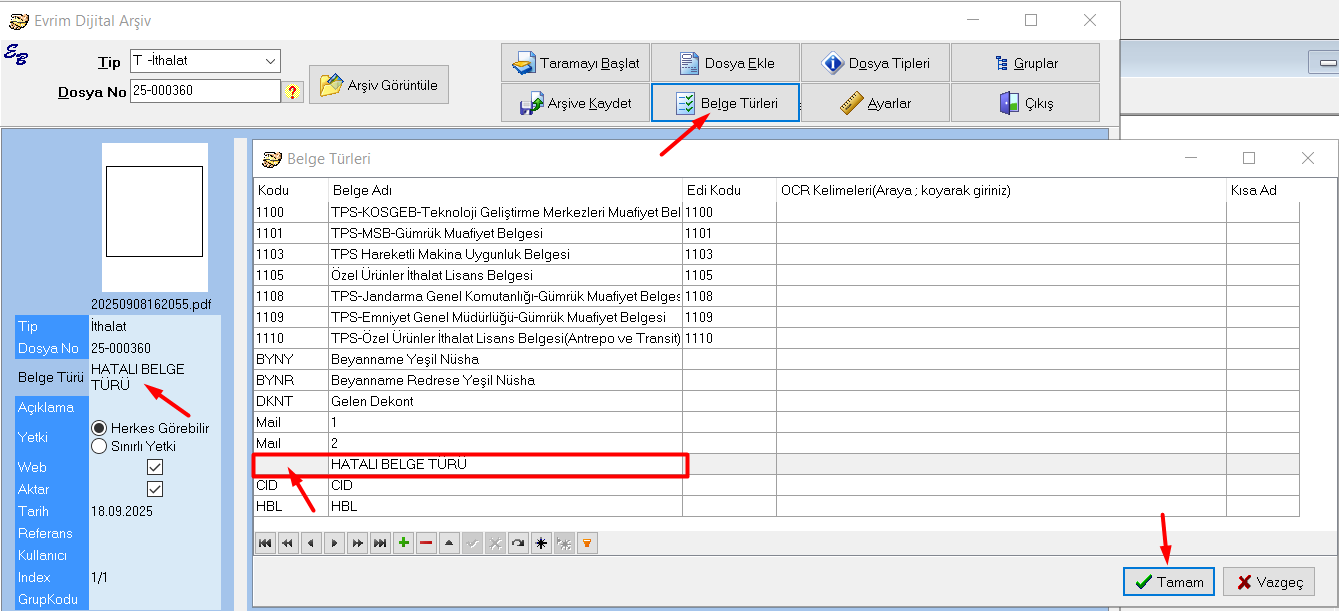This screenshot has height=611, width=1339.
Task: Confirm with the Tamam button
Action: click(x=1168, y=582)
